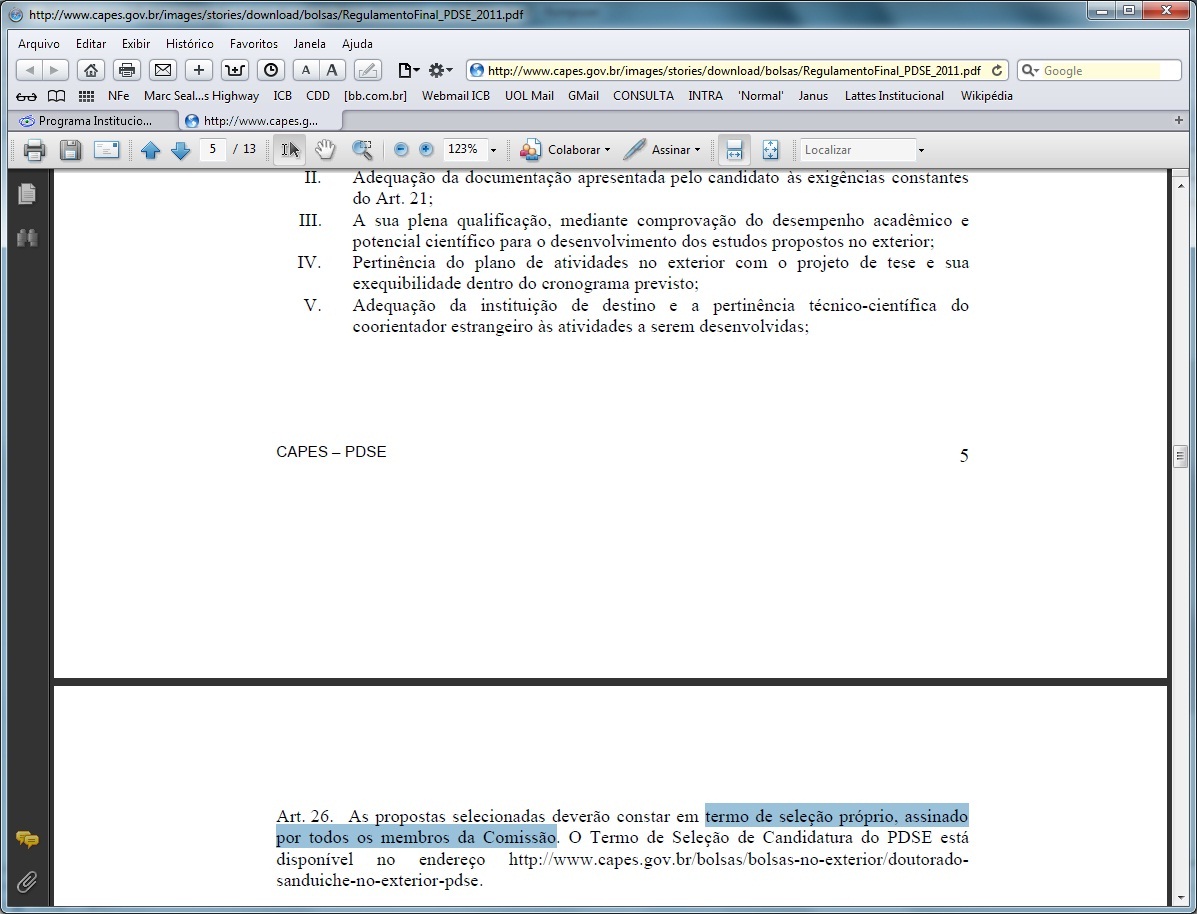Open the binoculars search panel in sidebar
1197x914 pixels.
27,237
